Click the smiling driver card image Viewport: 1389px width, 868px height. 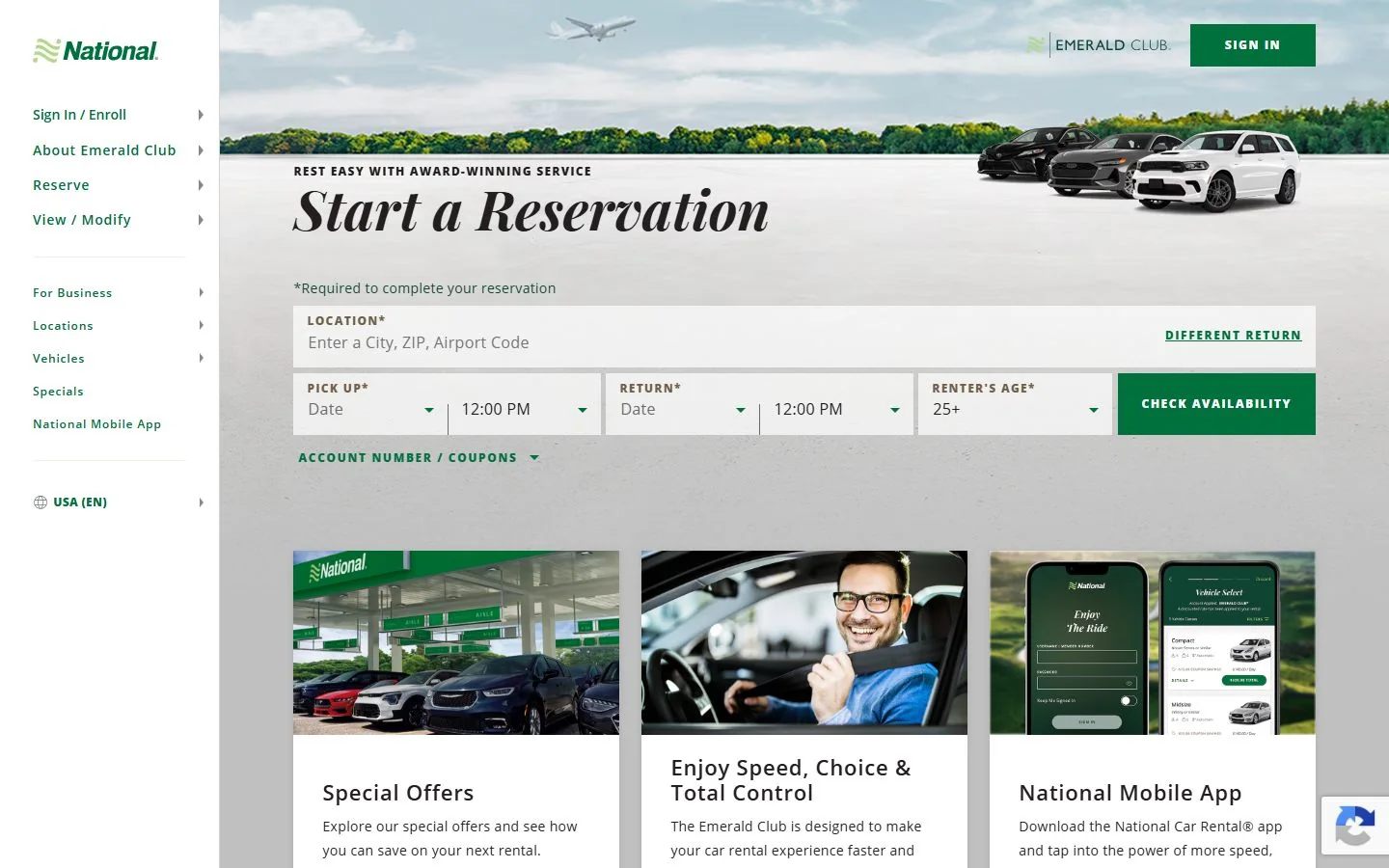pyautogui.click(x=804, y=642)
